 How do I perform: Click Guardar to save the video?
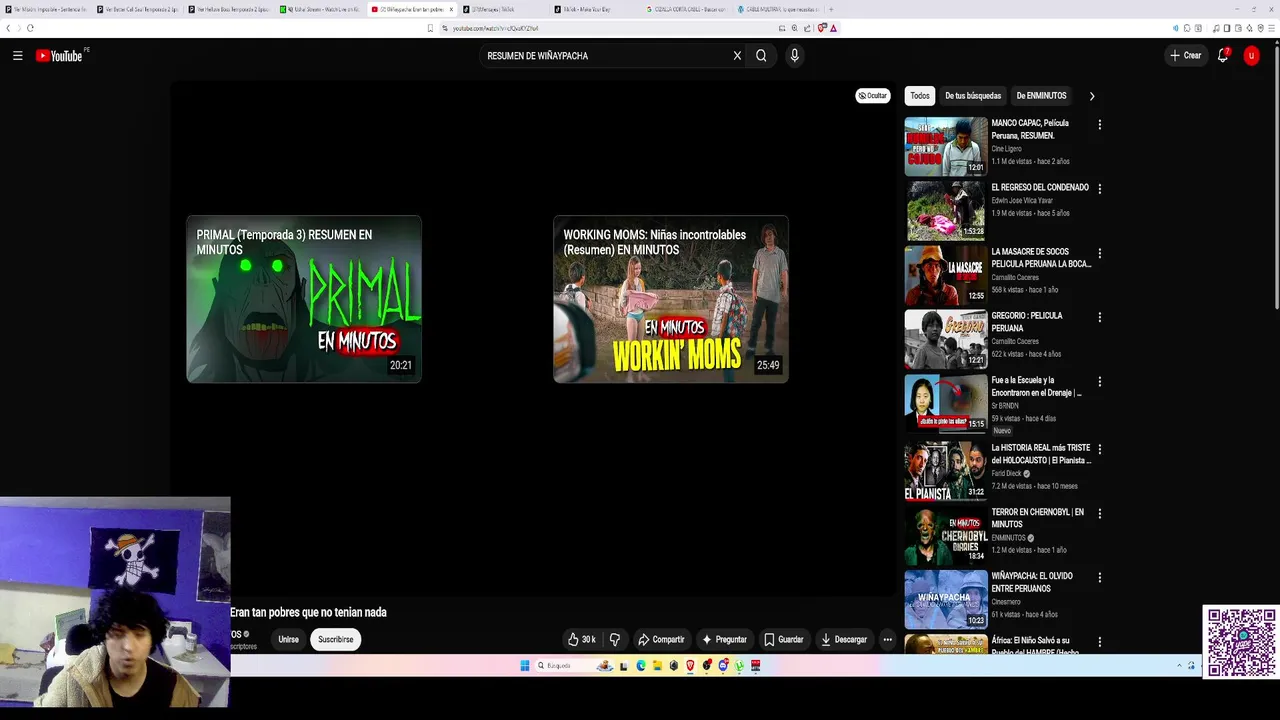pyautogui.click(x=783, y=639)
